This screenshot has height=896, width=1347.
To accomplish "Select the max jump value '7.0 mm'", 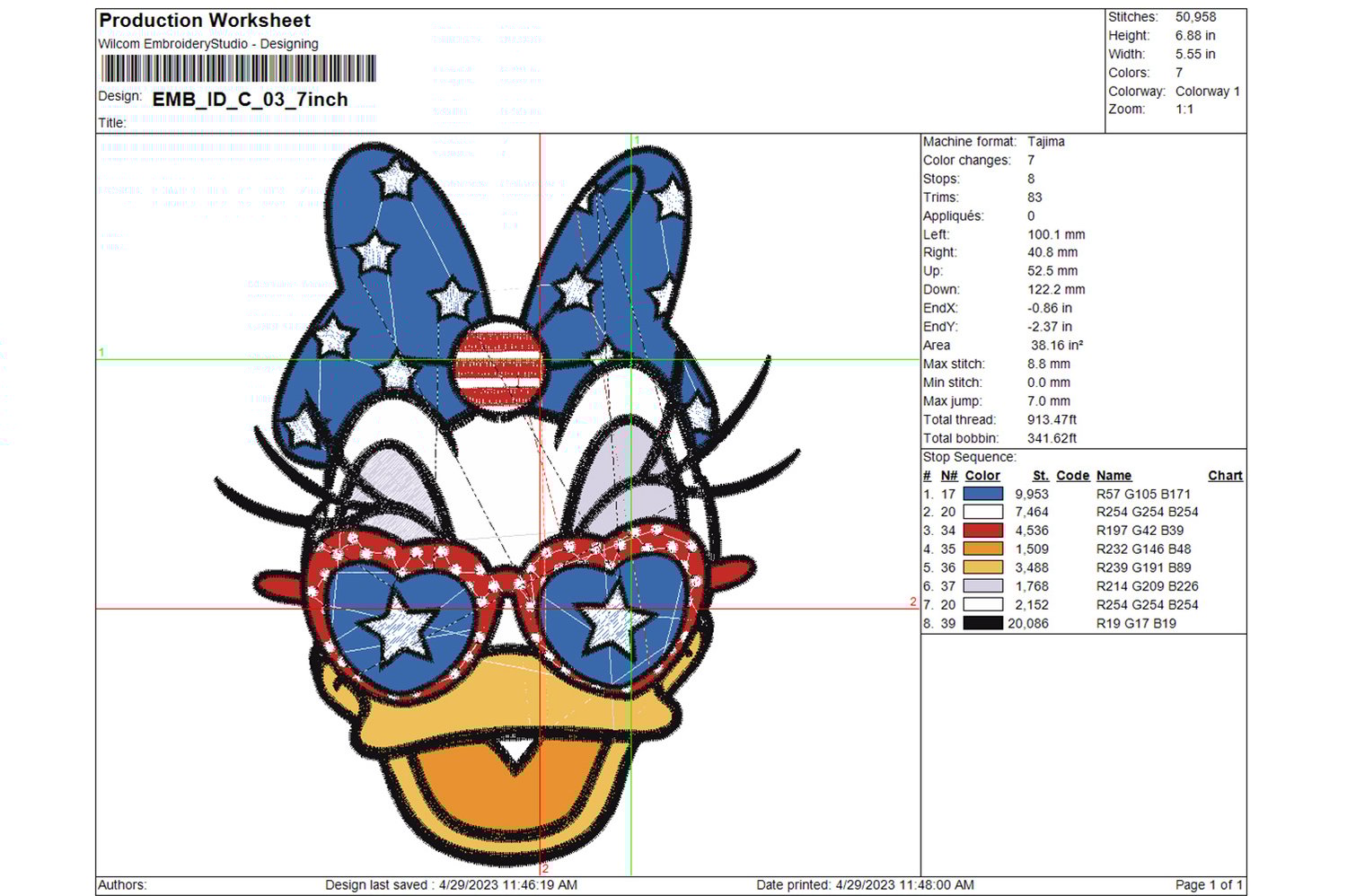I will click(x=1049, y=401).
